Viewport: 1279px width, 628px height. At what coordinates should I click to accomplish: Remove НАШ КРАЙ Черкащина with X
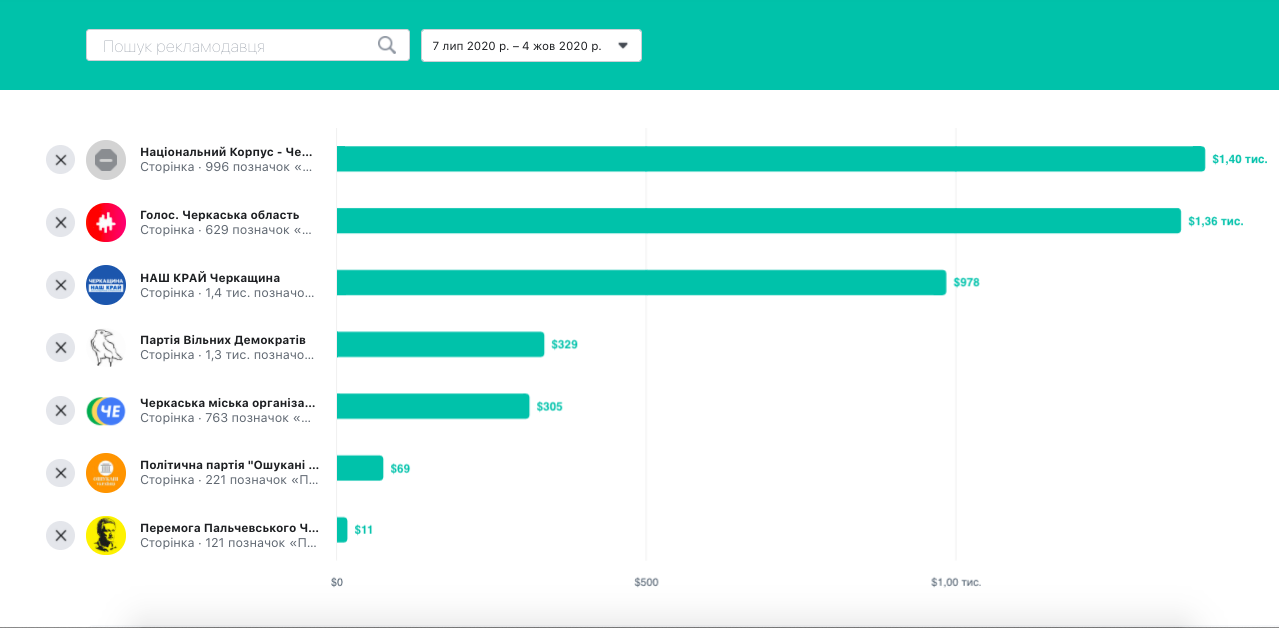pos(61,285)
